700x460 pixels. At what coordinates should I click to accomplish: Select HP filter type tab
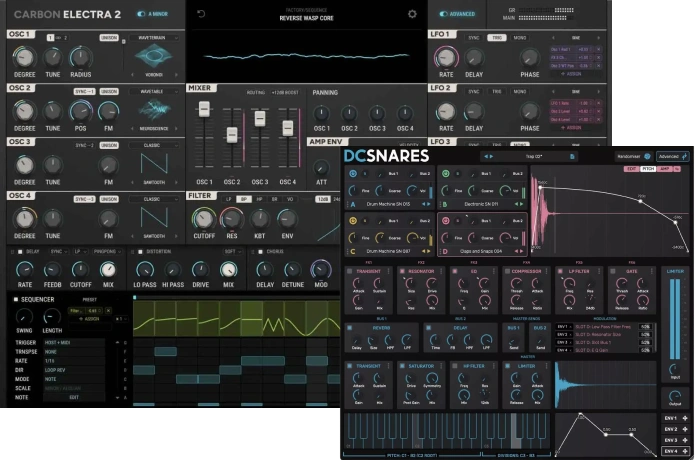(x=259, y=199)
